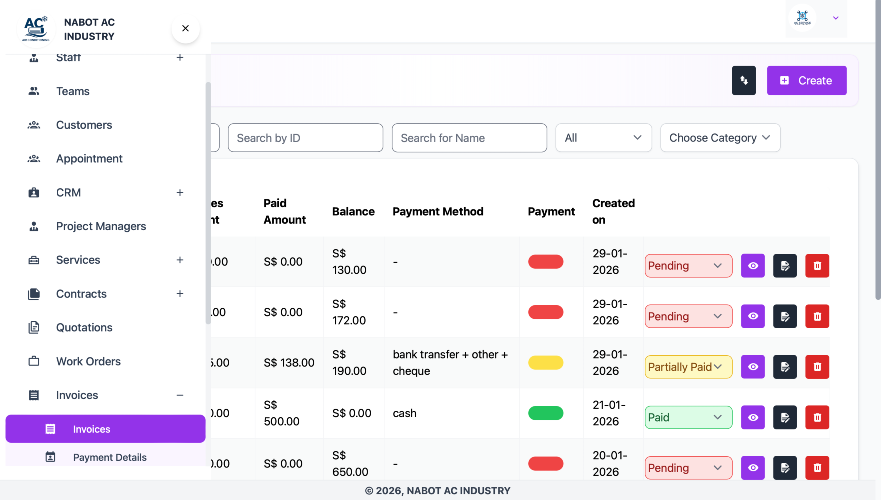The width and height of the screenshot is (881, 500).
Task: Expand the Contracts submenu plus
Action: click(180, 293)
